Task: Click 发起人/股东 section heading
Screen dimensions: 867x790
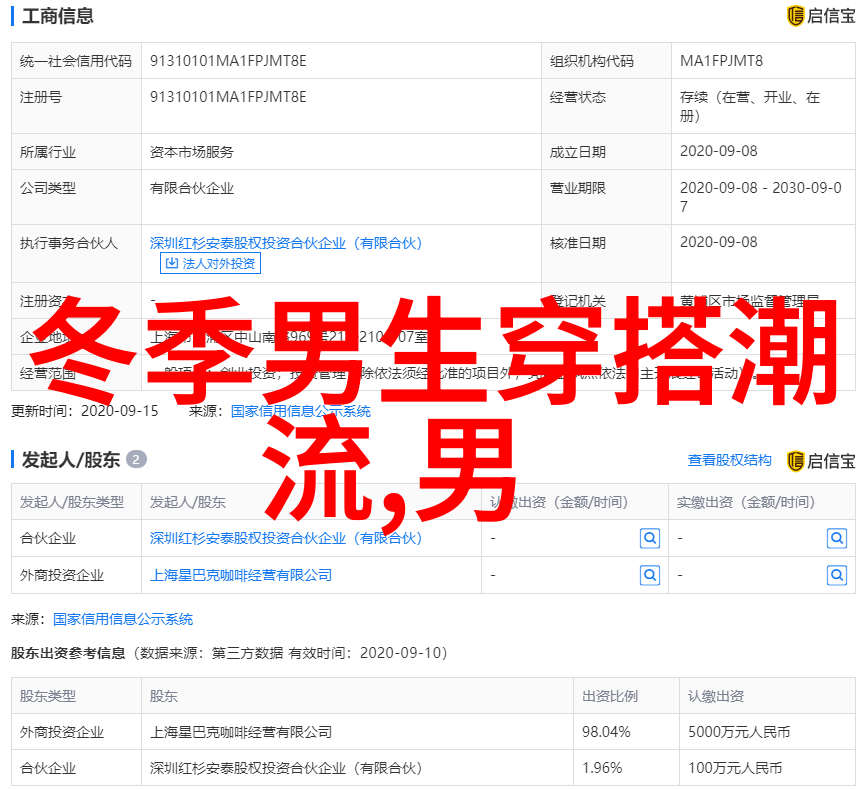Action: [x=71, y=459]
